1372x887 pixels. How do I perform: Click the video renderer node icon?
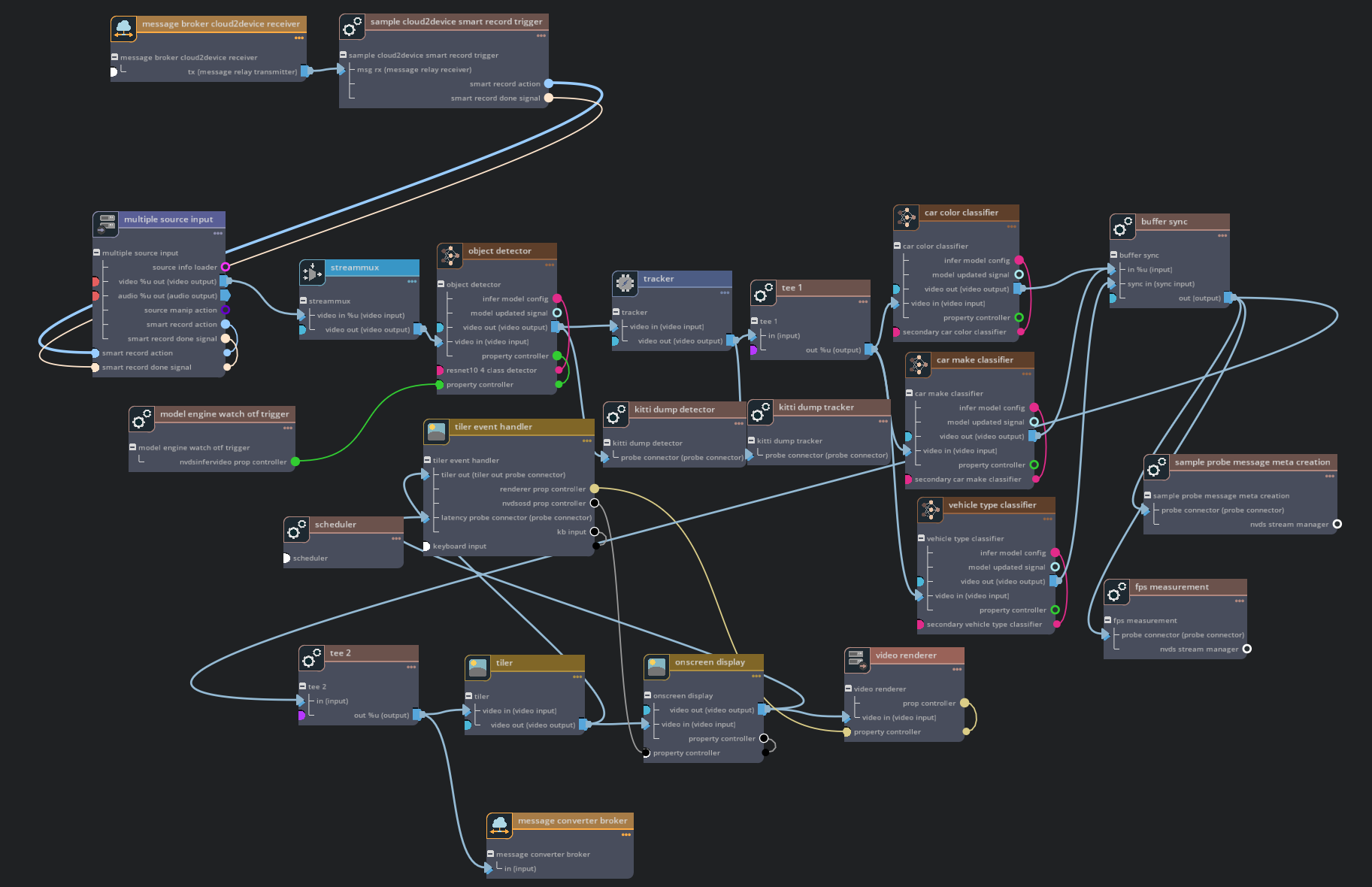(857, 660)
